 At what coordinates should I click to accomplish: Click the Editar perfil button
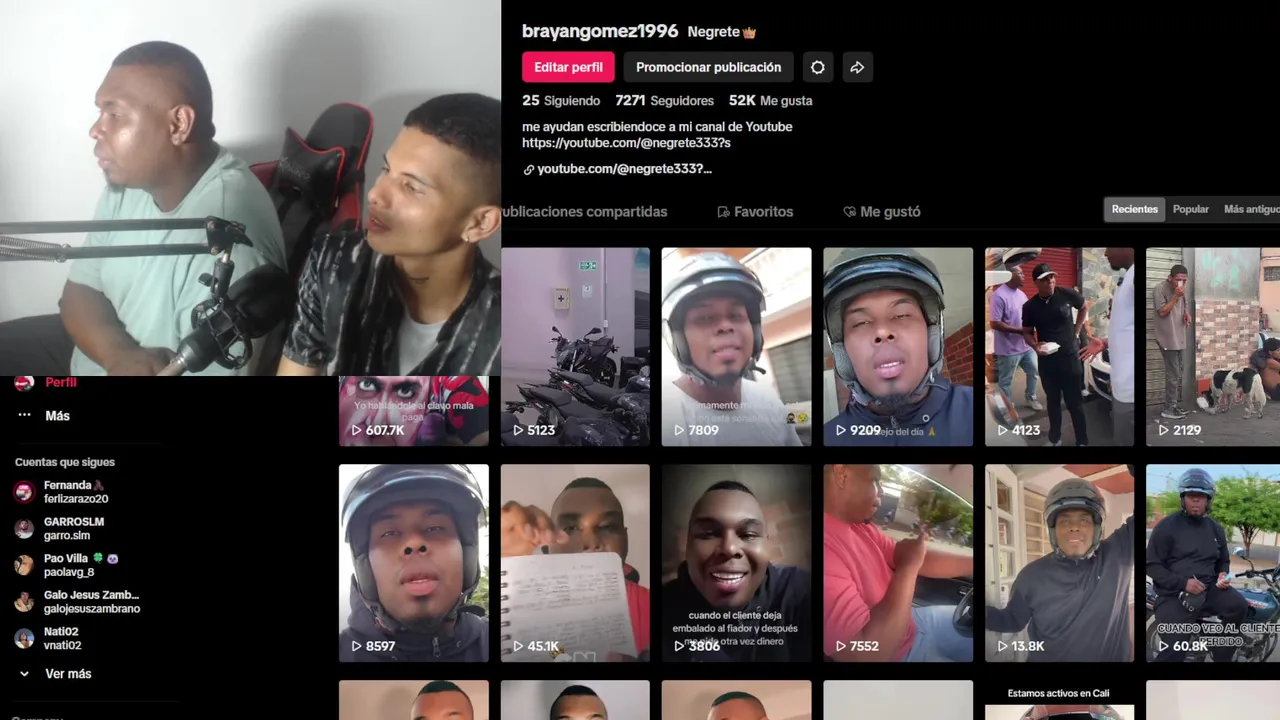[568, 67]
